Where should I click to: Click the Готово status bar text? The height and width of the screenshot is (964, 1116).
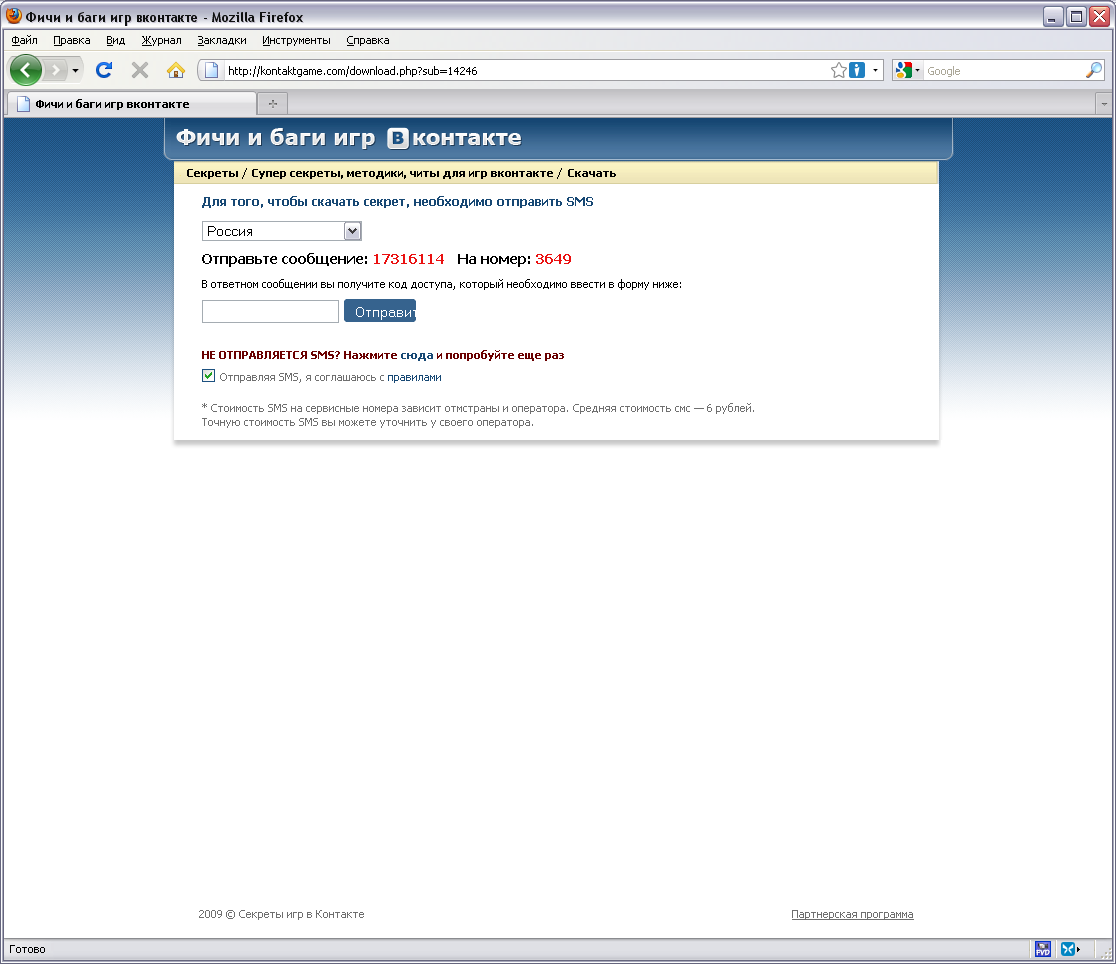point(27,949)
